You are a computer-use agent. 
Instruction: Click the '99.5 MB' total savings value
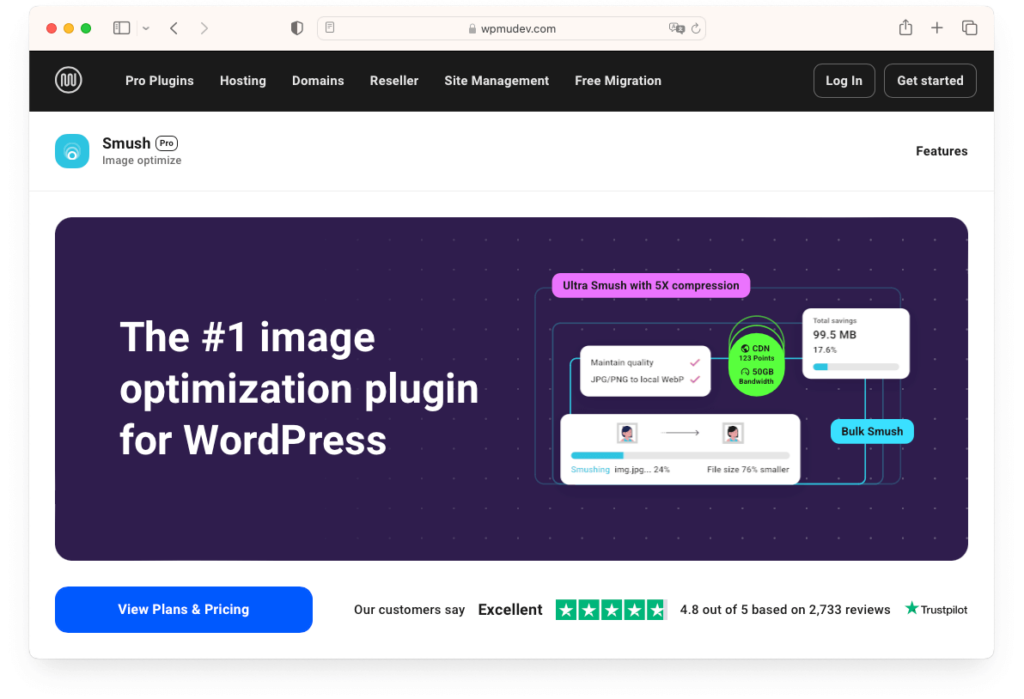pos(835,334)
